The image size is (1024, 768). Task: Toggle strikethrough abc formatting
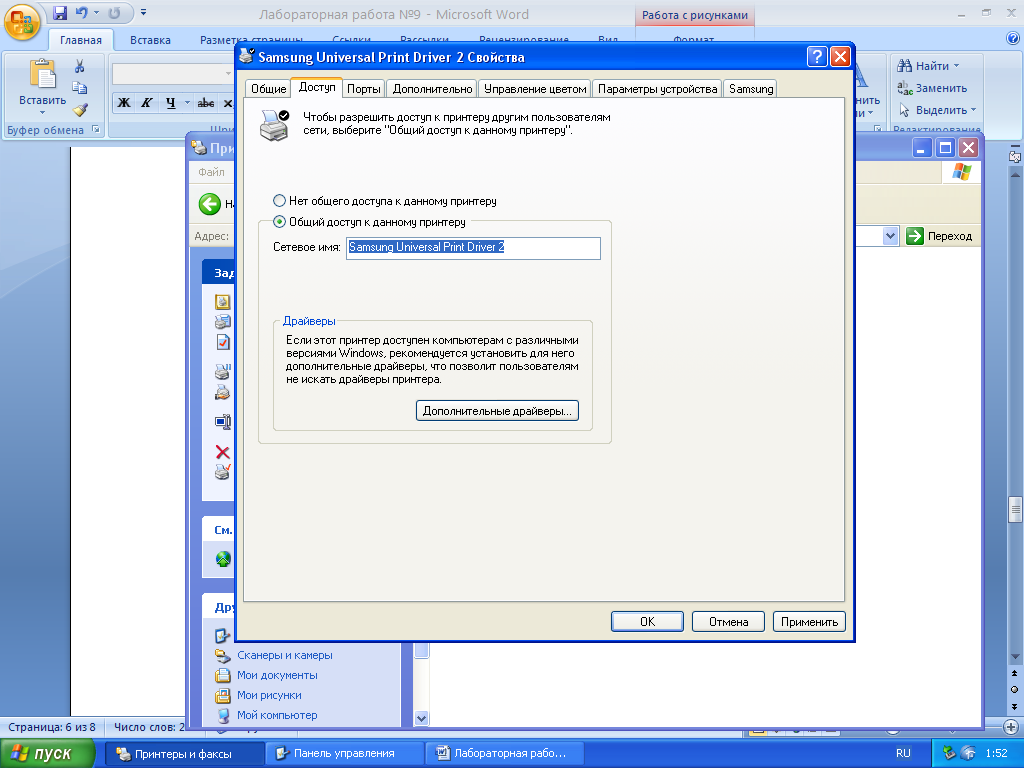[x=206, y=103]
